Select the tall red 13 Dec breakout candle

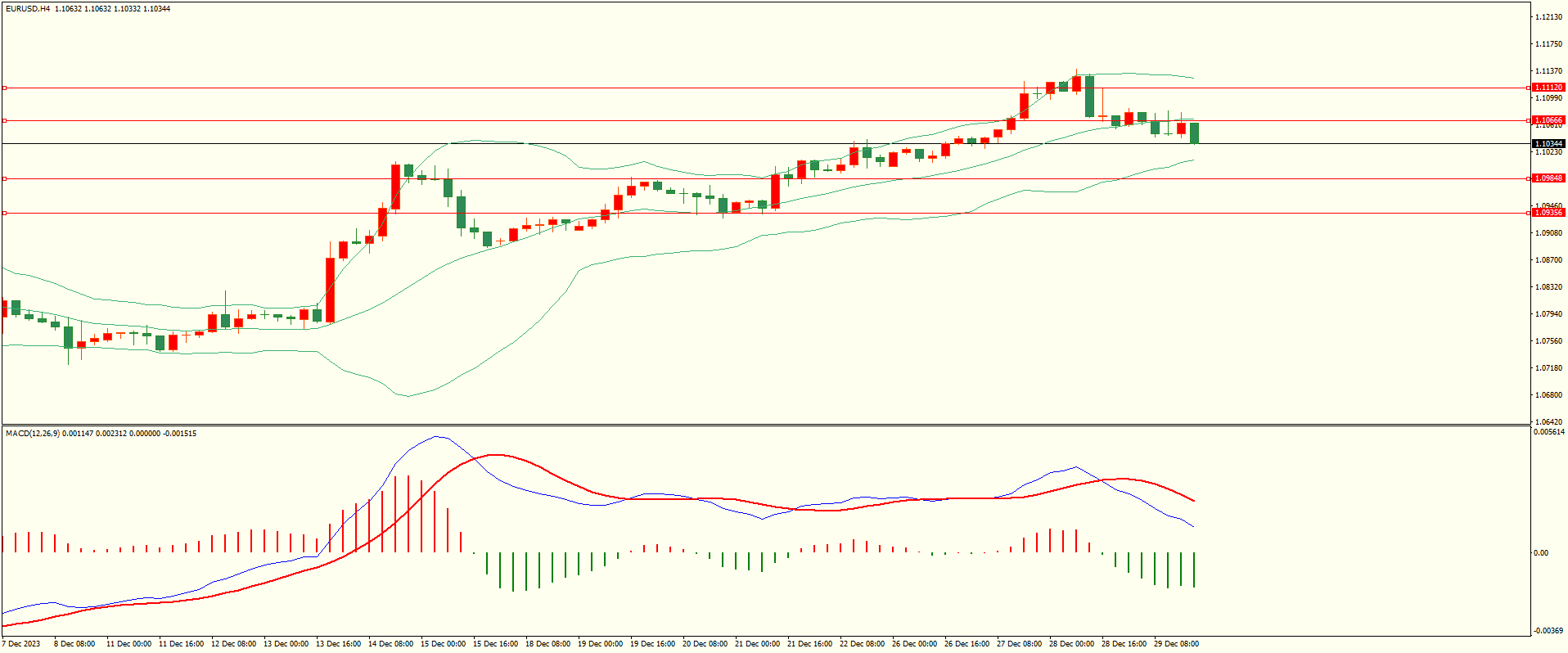[x=330, y=290]
